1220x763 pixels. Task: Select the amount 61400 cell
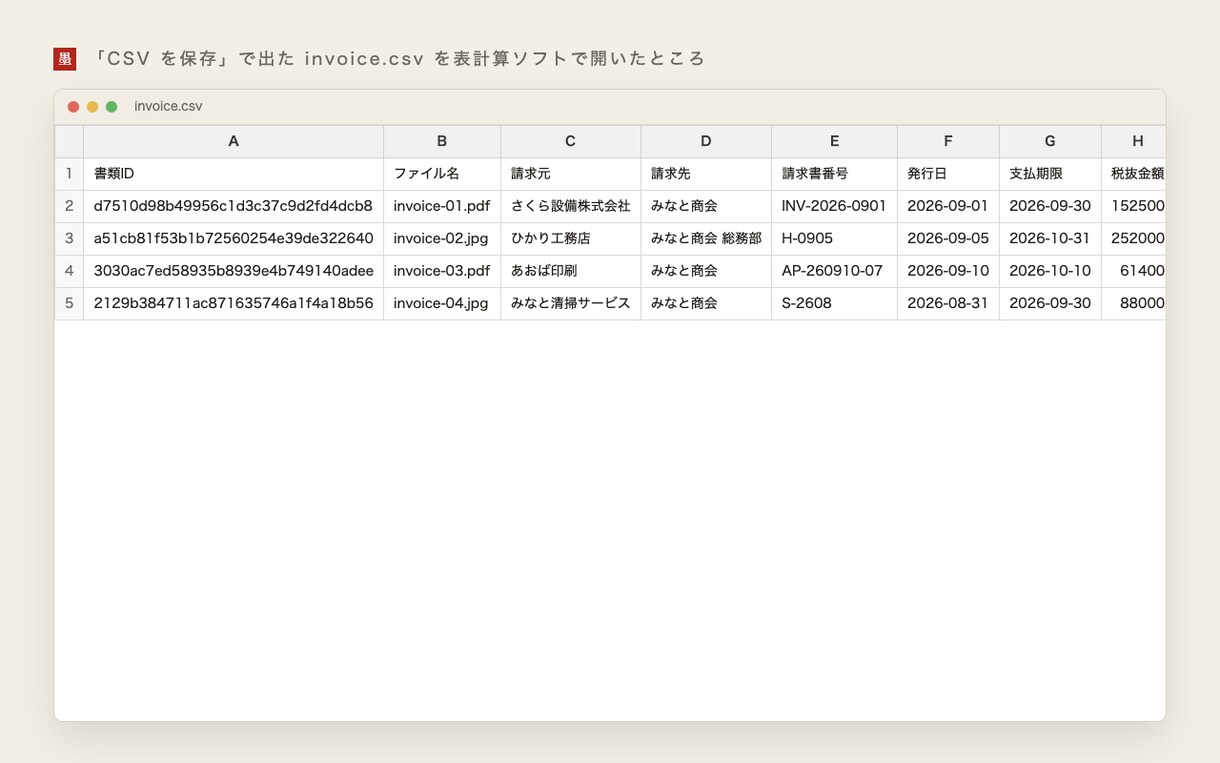tap(1134, 271)
